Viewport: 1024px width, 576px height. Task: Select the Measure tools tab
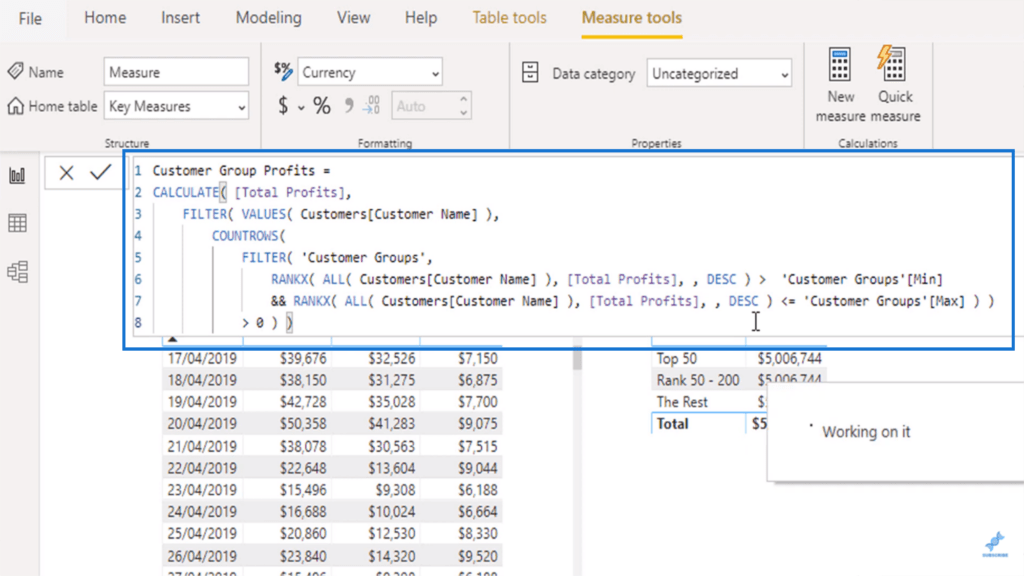(632, 18)
